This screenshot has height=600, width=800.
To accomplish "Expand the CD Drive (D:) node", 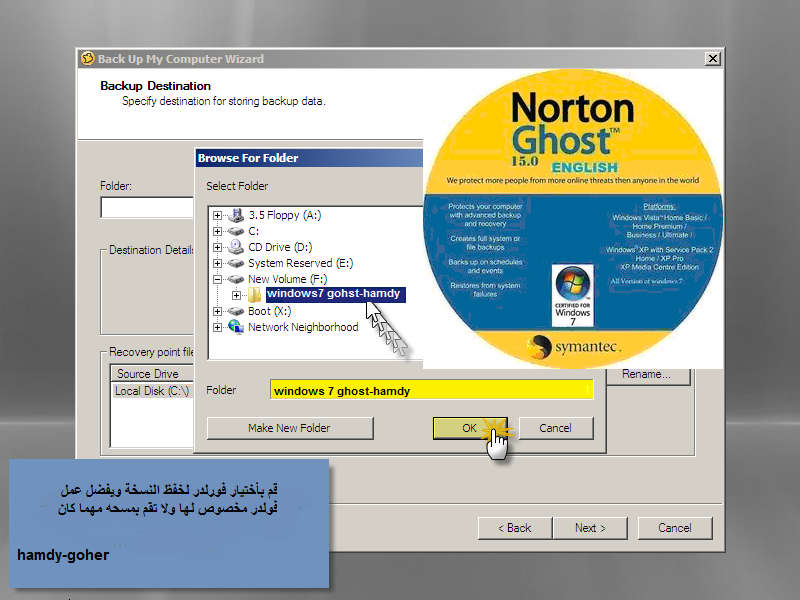I will tap(217, 247).
